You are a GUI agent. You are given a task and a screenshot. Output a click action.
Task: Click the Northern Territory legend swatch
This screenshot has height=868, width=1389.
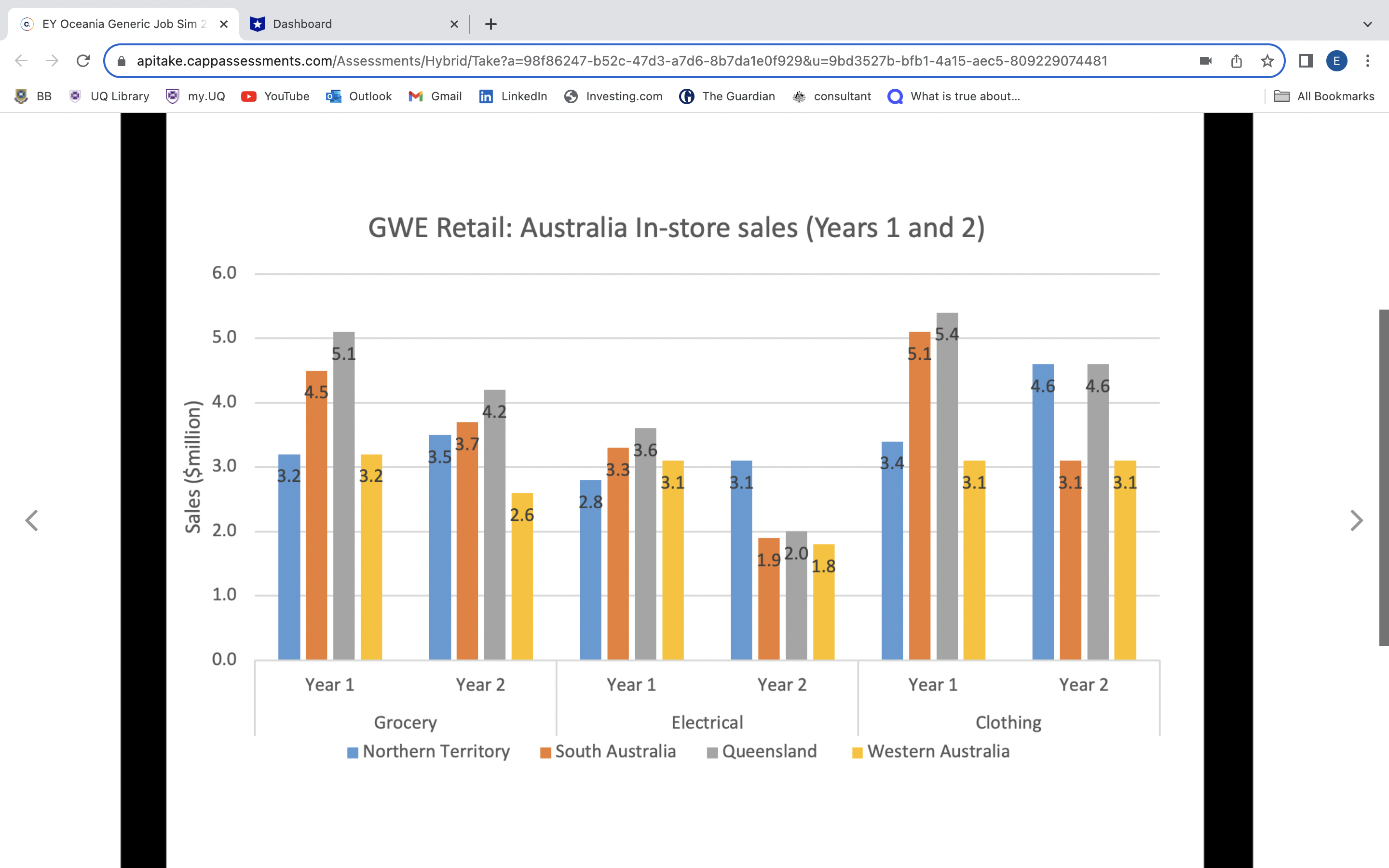353,753
